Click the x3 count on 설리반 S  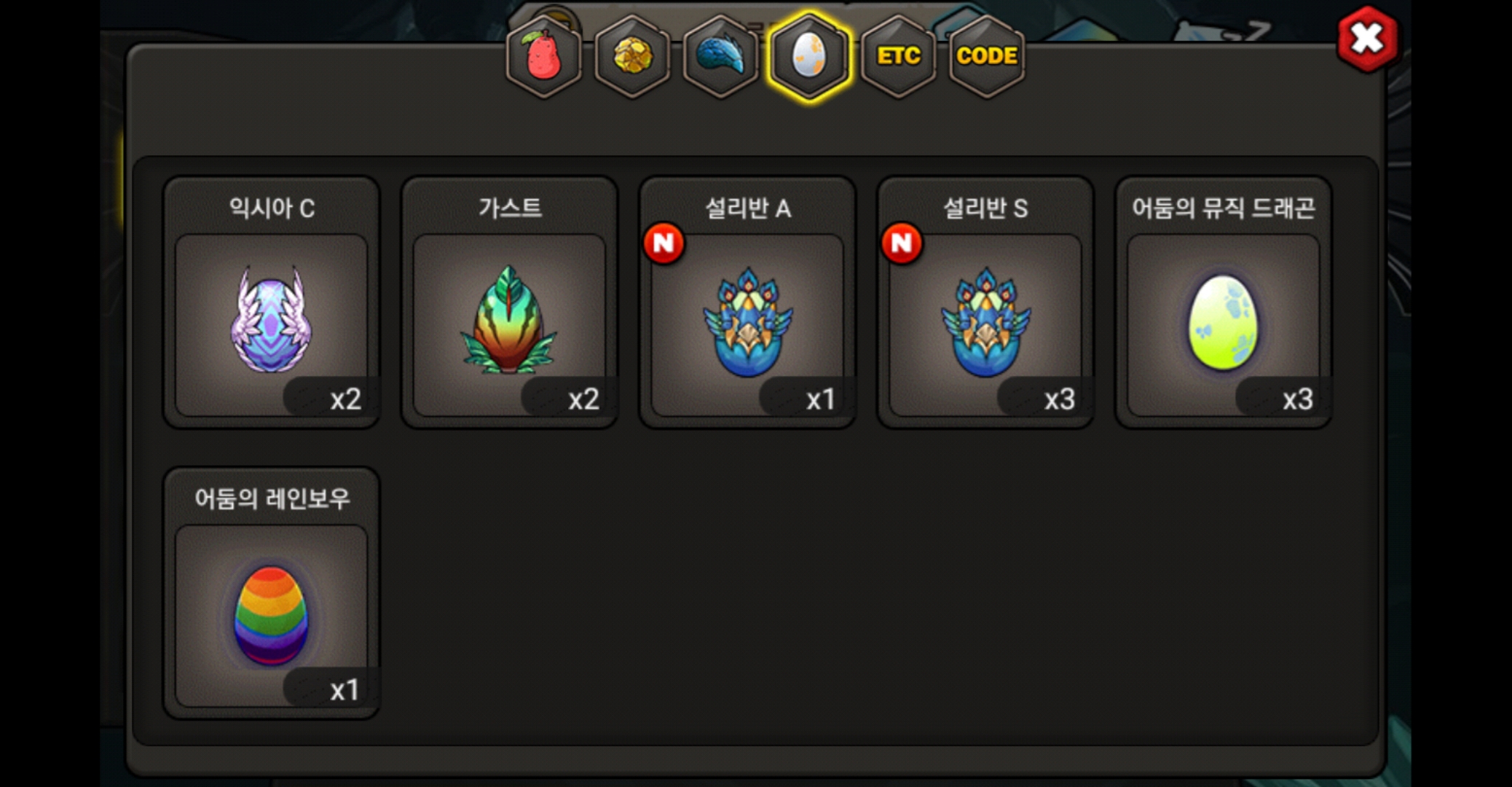(1059, 399)
